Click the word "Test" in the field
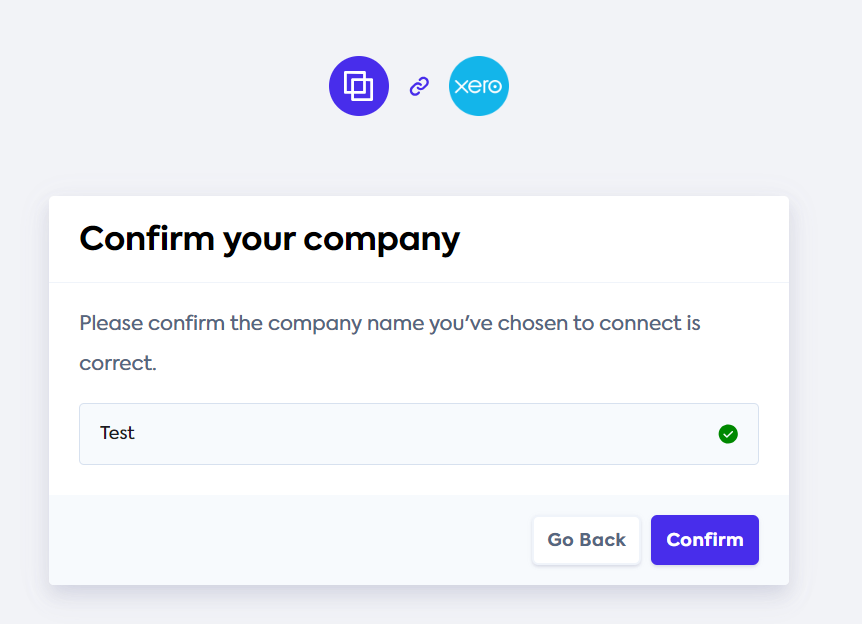The width and height of the screenshot is (862, 624). click(x=117, y=433)
